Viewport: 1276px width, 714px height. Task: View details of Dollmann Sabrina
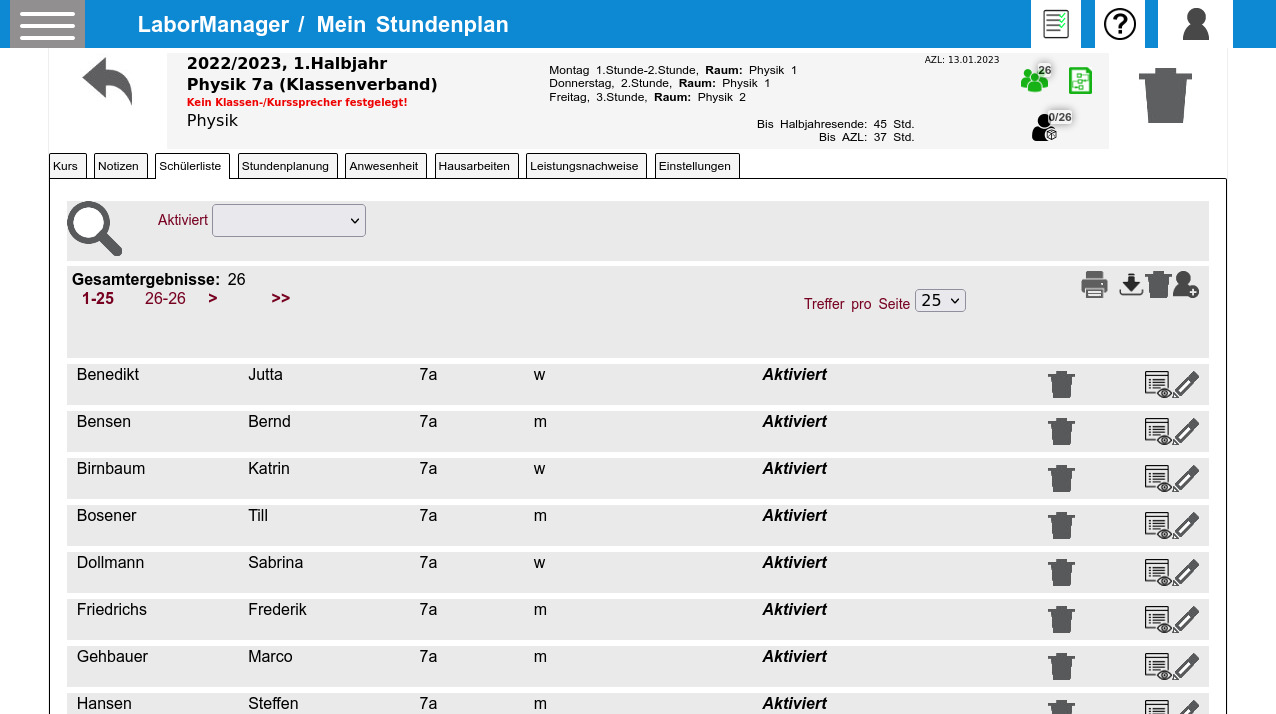(x=1158, y=573)
